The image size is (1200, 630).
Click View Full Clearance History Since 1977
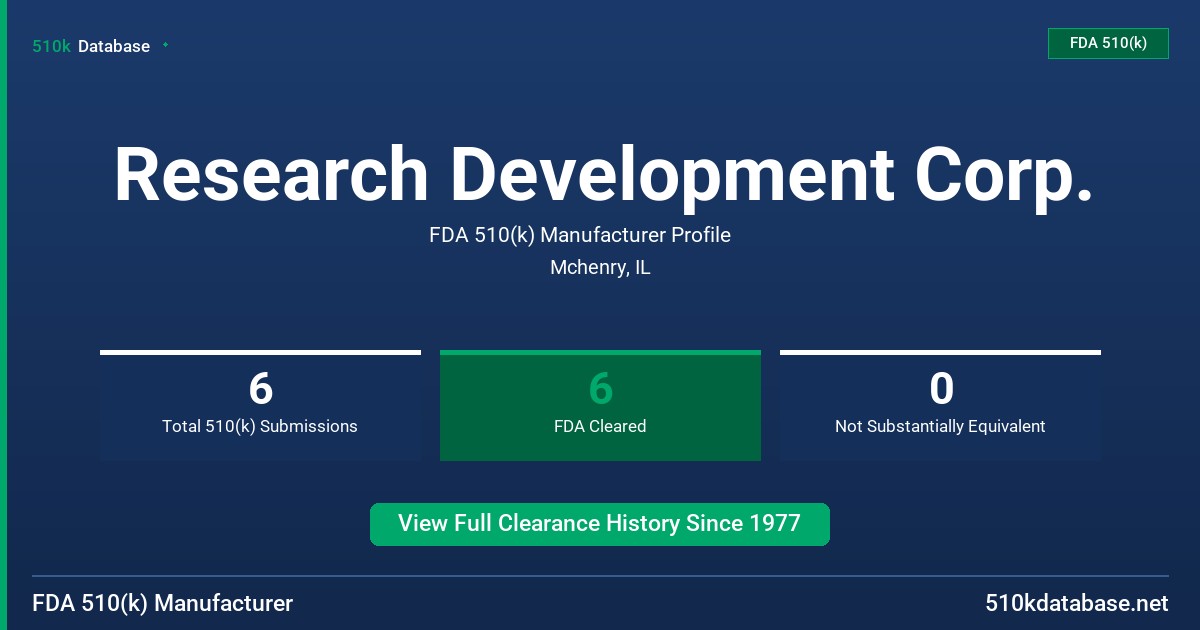[600, 524]
